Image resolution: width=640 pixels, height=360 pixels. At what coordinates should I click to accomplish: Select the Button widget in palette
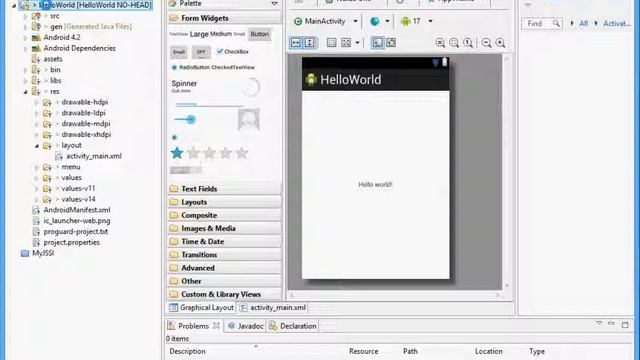[260, 34]
